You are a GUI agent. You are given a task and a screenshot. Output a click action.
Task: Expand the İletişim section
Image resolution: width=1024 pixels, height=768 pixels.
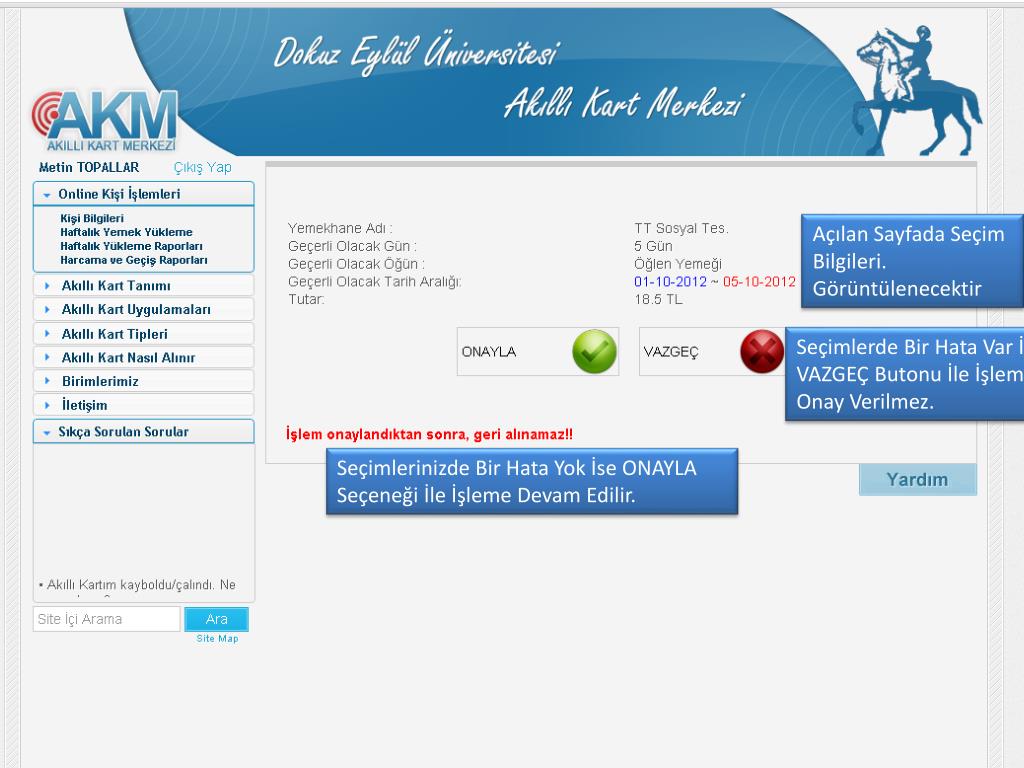point(143,405)
